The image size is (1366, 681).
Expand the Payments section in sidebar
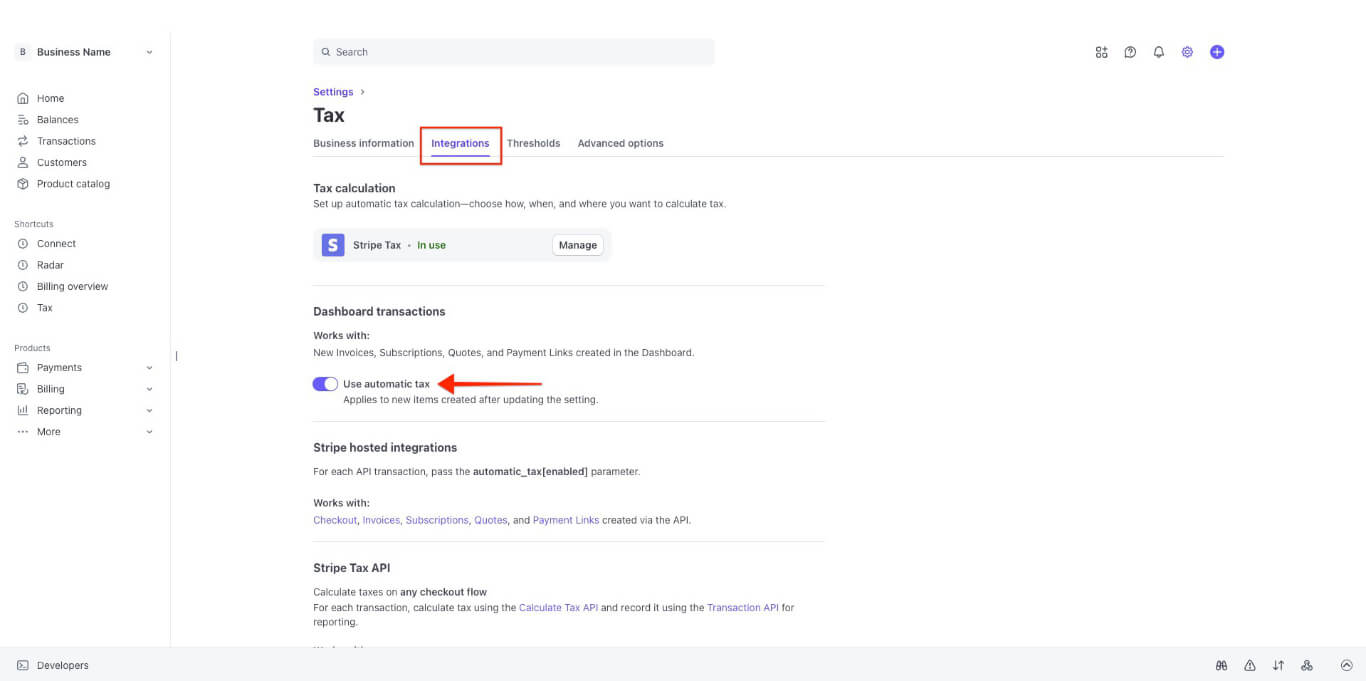coord(149,368)
